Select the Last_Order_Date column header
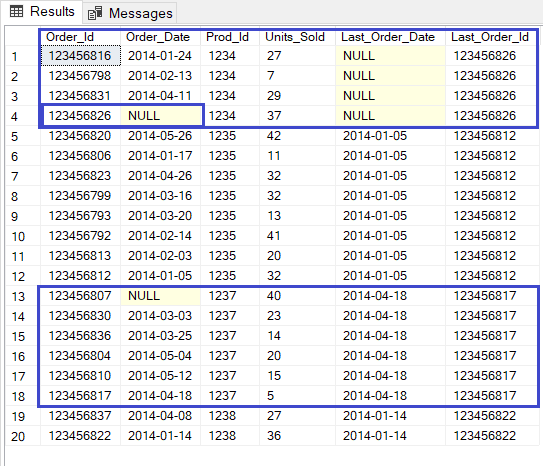 point(390,37)
